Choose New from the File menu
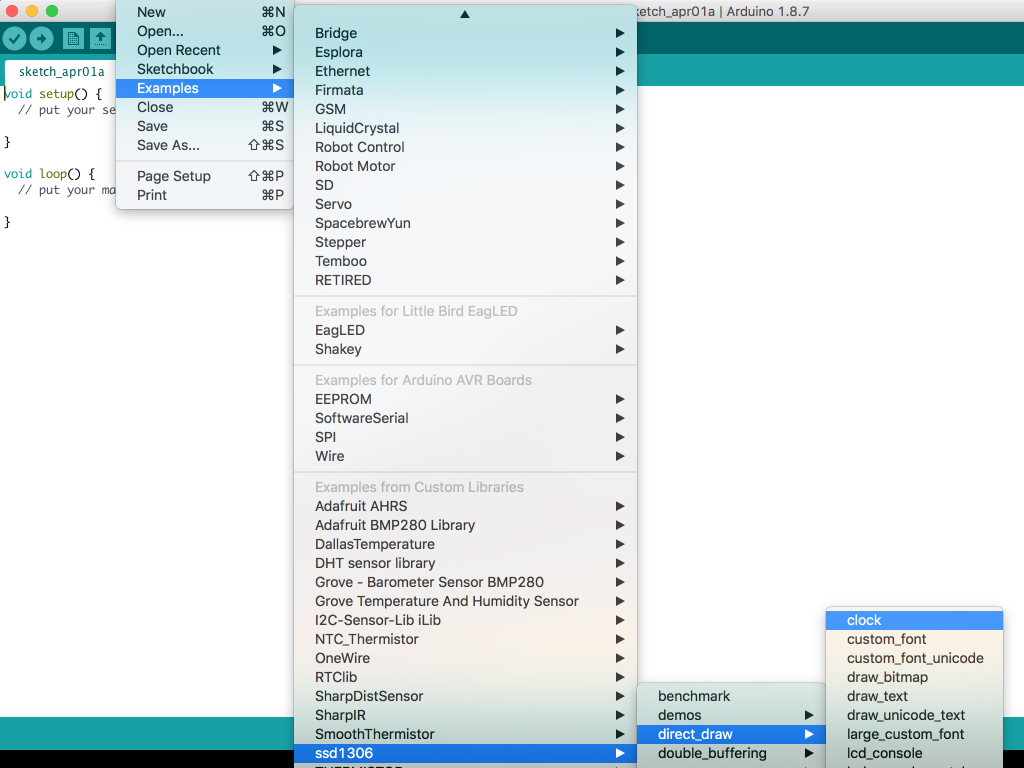Screen dimensions: 1024x768 click(205, 12)
